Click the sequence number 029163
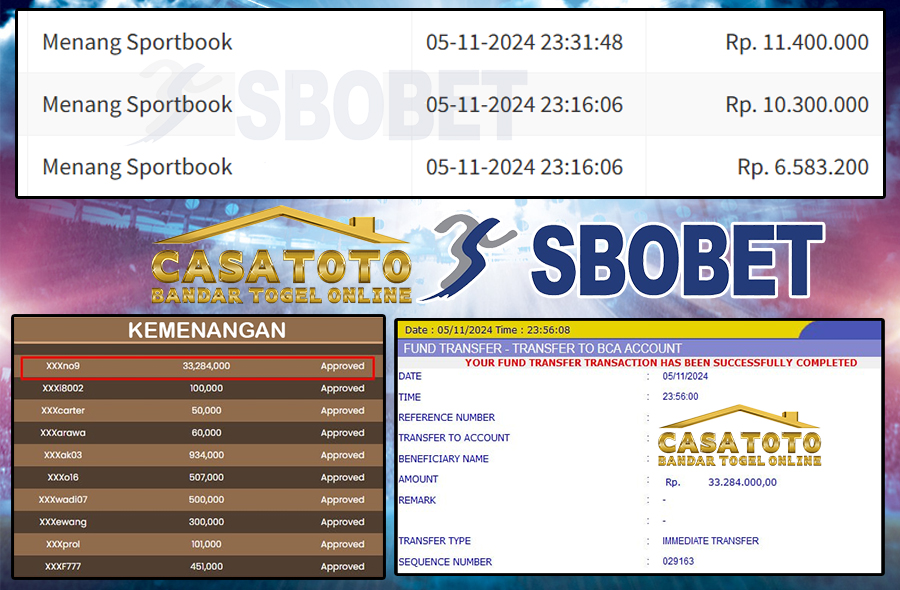The height and width of the screenshot is (590, 900). [678, 561]
